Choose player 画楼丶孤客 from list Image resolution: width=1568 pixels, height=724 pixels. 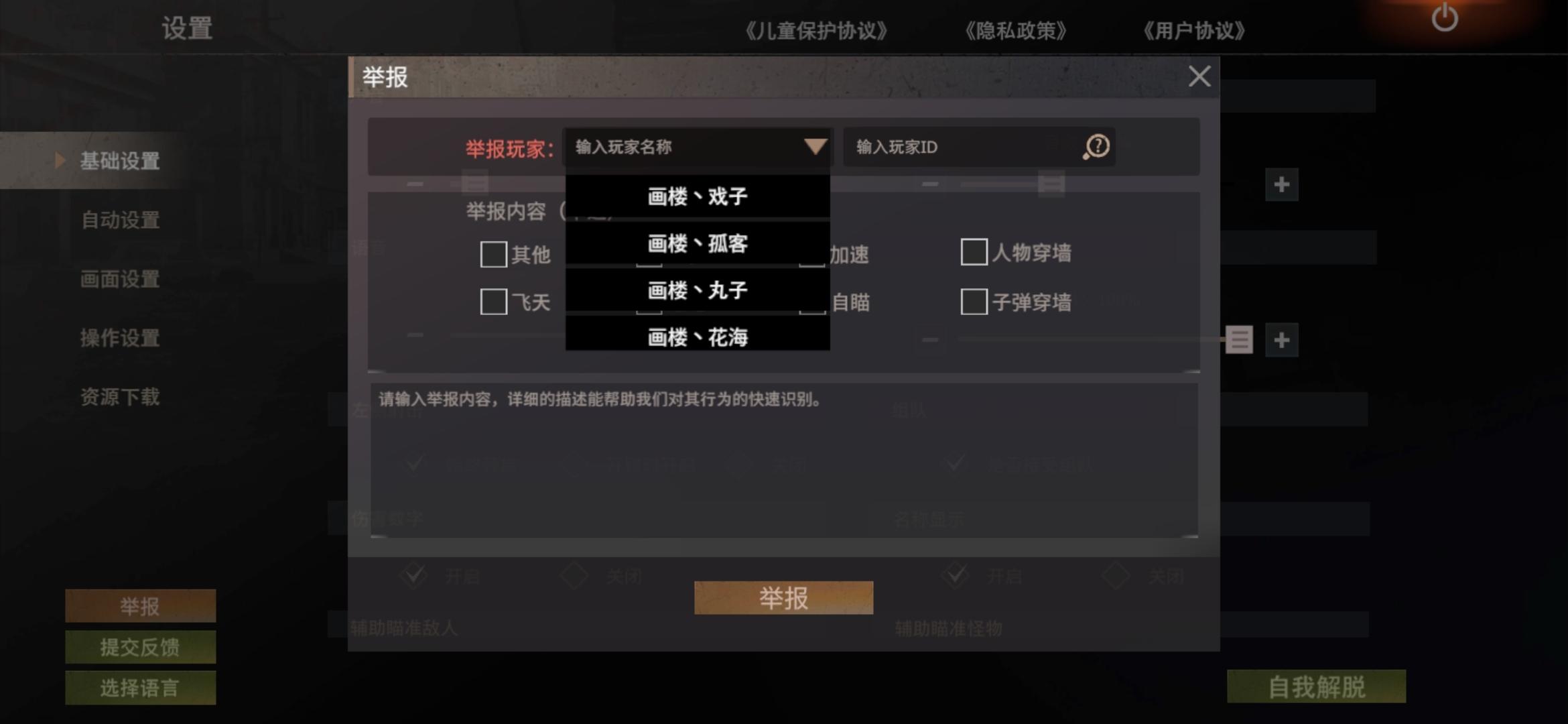point(698,243)
